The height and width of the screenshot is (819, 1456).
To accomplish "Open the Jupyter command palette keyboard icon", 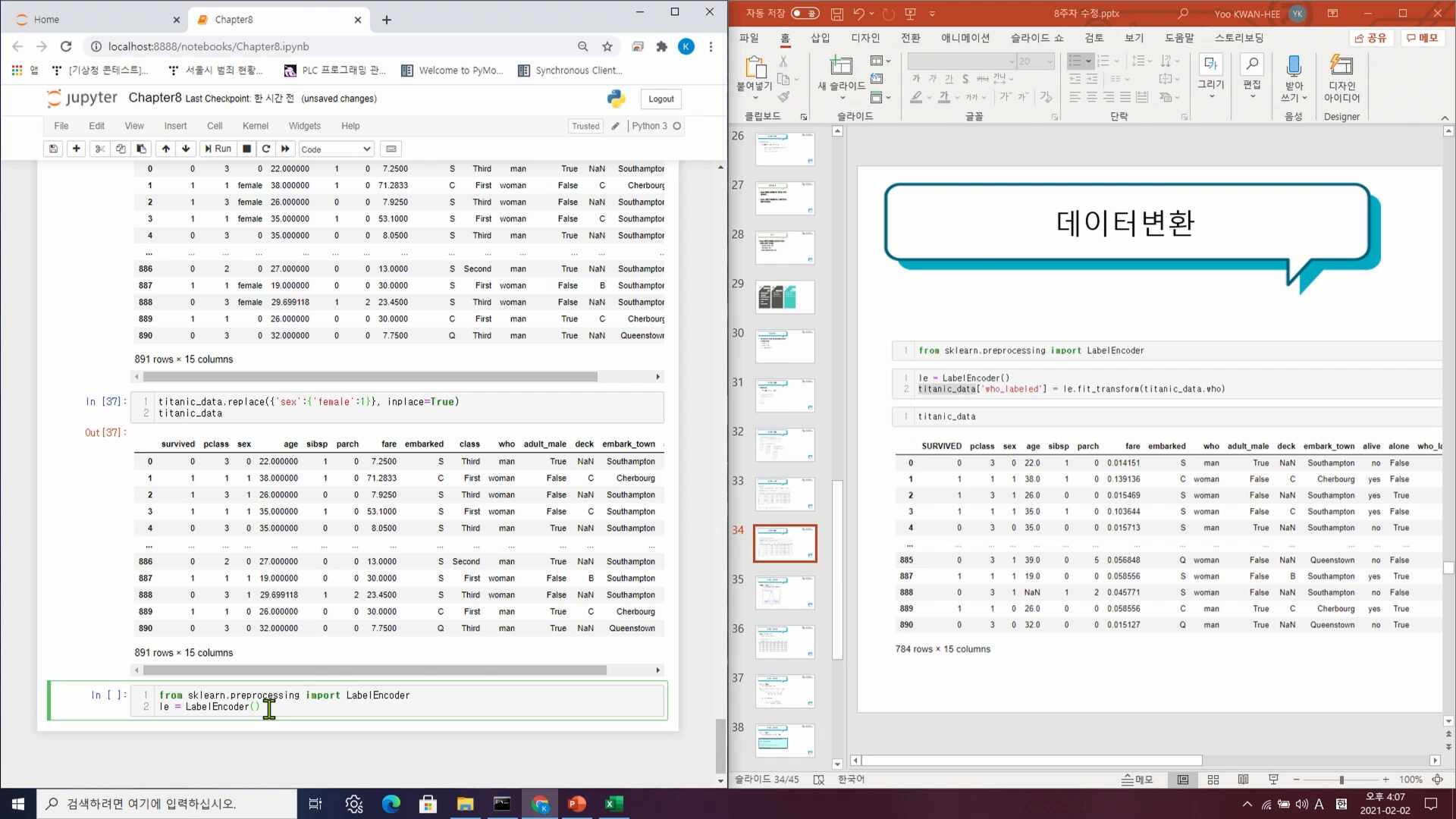I will coord(391,149).
